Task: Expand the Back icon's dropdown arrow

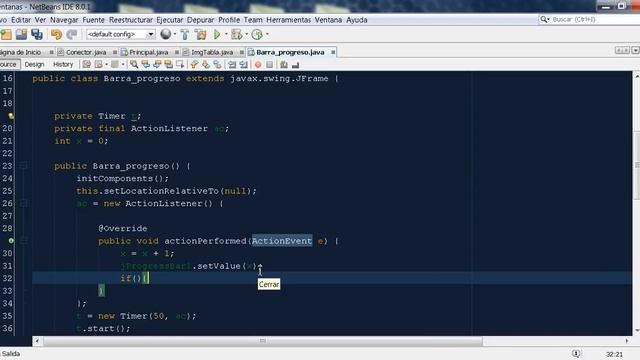Action: pos(106,64)
